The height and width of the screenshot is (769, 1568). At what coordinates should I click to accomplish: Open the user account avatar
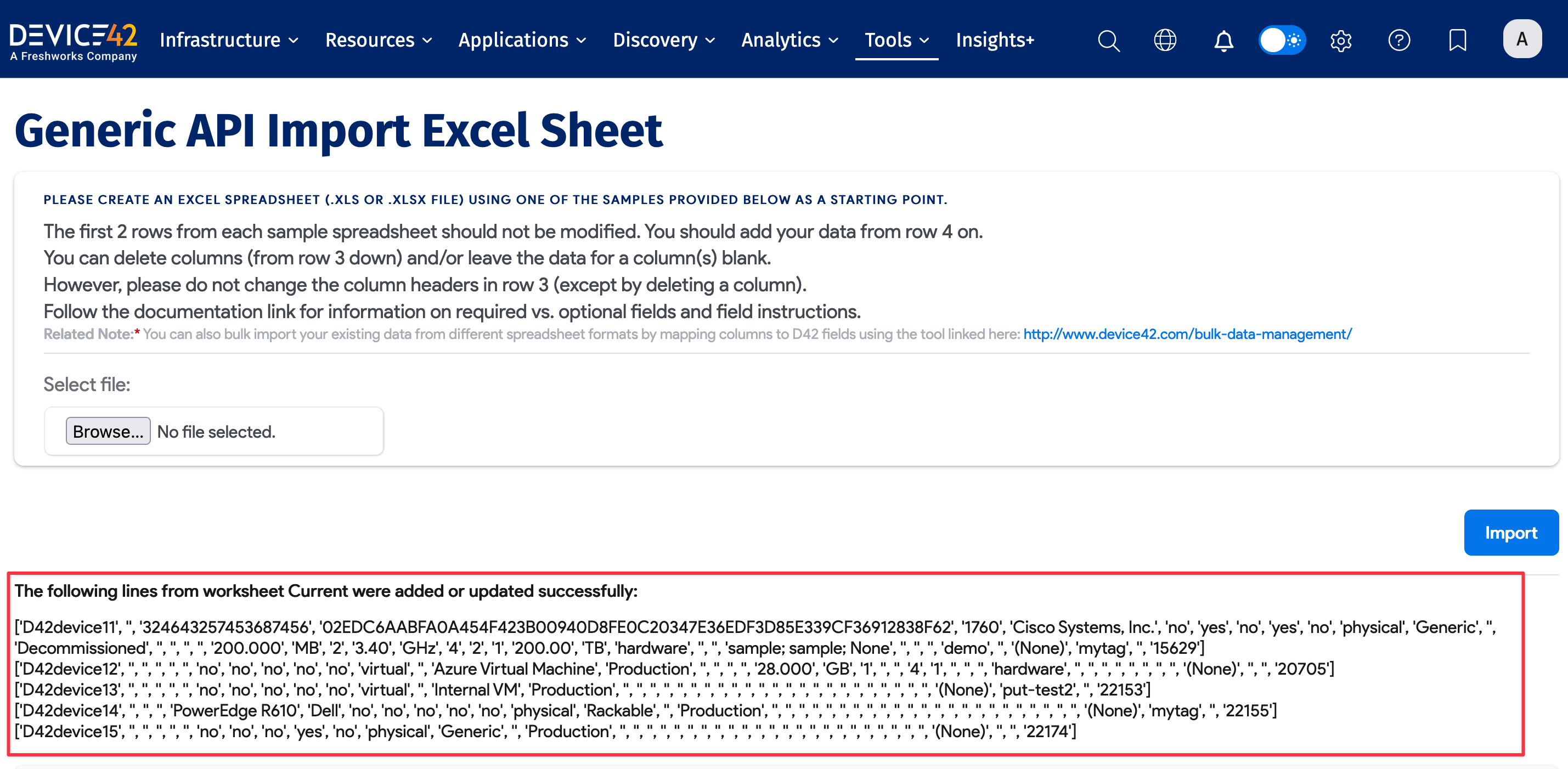coord(1522,38)
